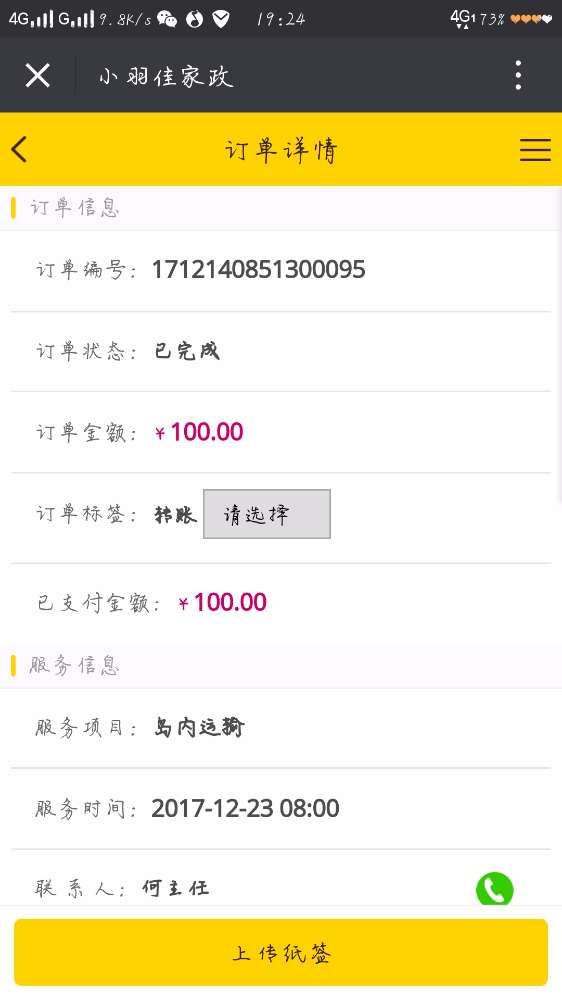Image resolution: width=562 pixels, height=1000 pixels.
Task: Tap the battery hearts indicator
Action: point(531,19)
